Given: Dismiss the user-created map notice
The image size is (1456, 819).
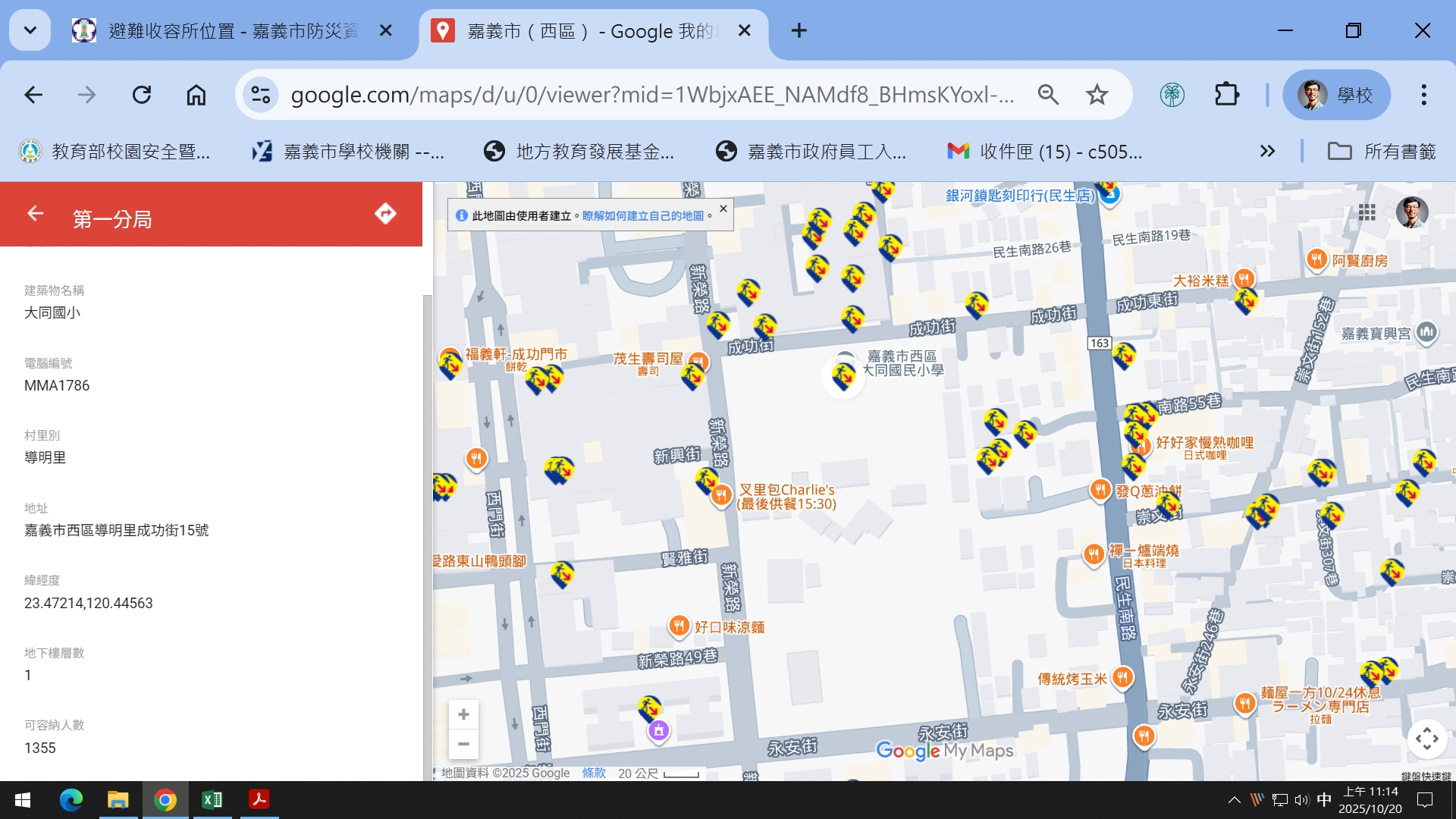Looking at the screenshot, I should 723,209.
